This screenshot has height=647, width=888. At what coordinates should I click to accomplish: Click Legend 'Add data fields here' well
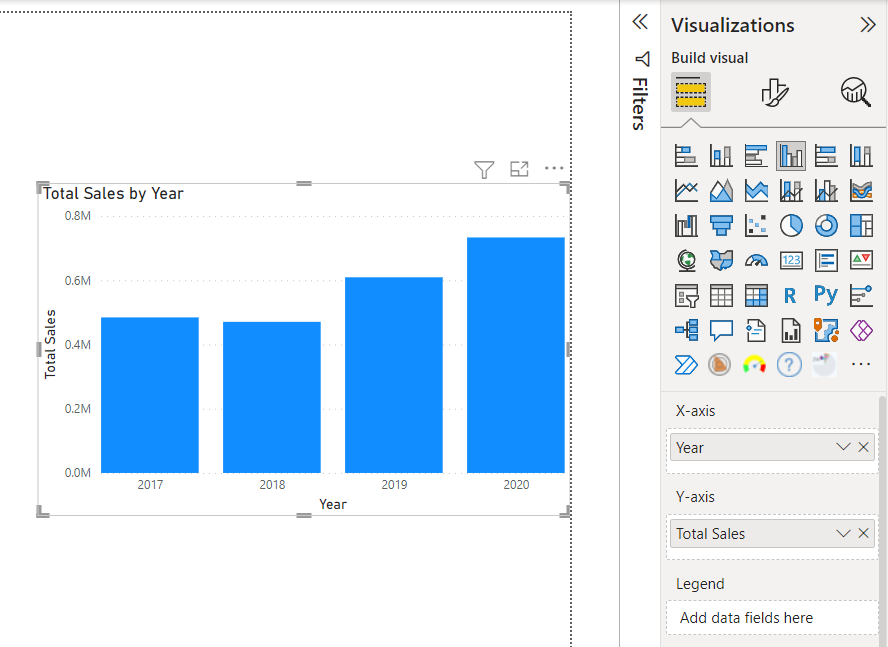point(772,618)
